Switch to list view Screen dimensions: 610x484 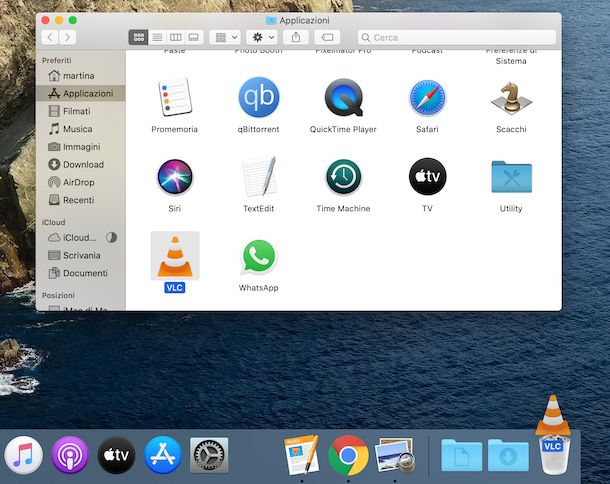point(157,37)
